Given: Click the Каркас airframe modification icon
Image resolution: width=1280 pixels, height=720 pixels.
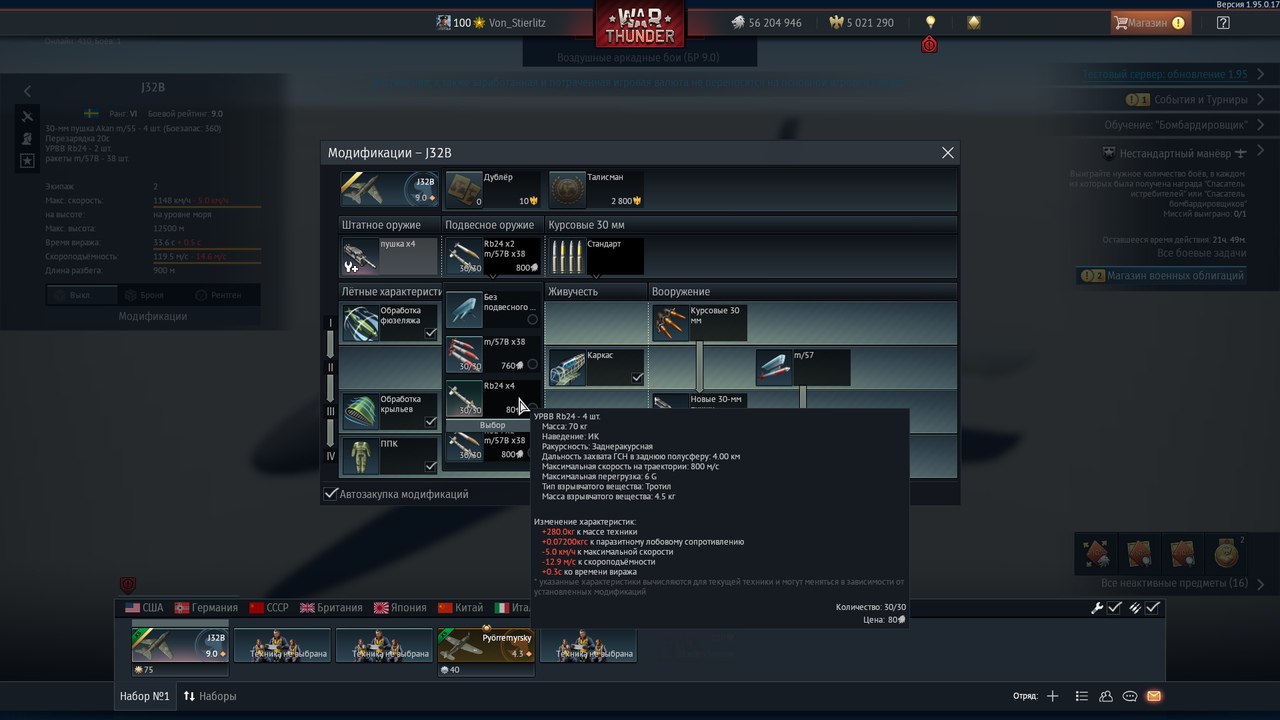Looking at the screenshot, I should (567, 367).
